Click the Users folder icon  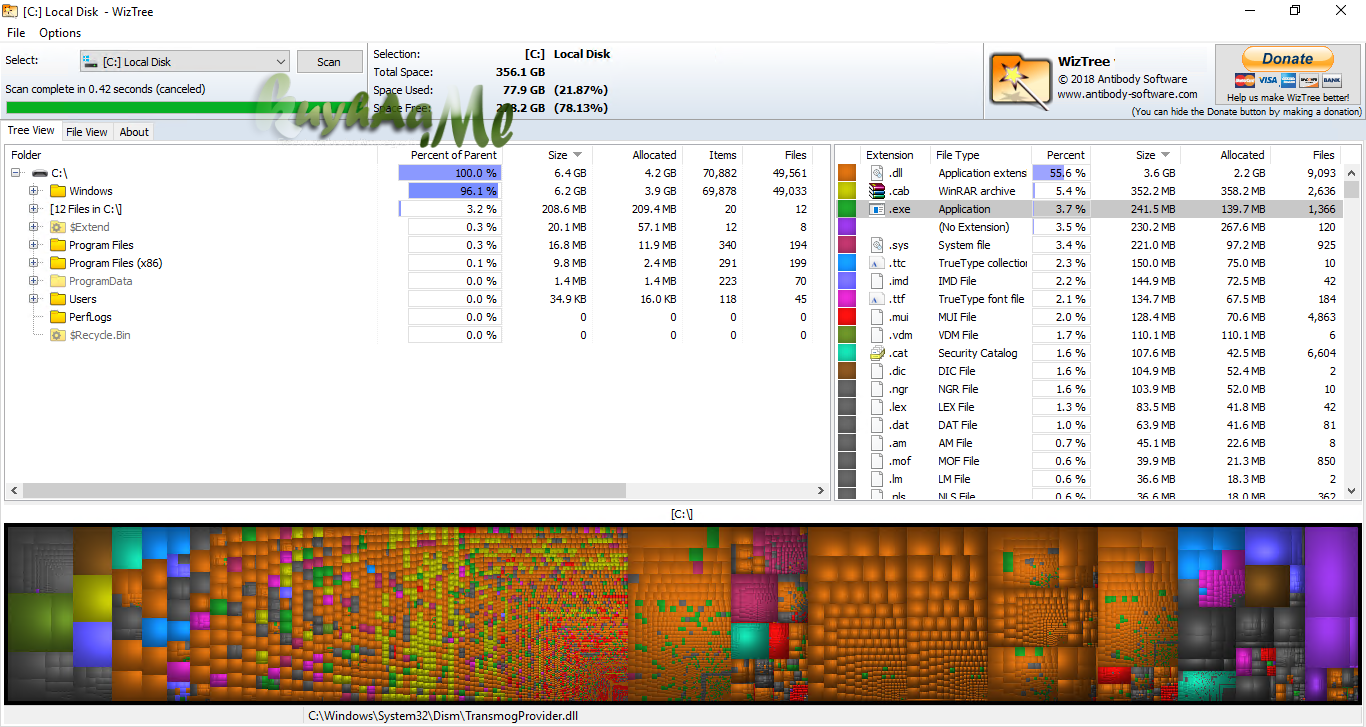point(58,299)
